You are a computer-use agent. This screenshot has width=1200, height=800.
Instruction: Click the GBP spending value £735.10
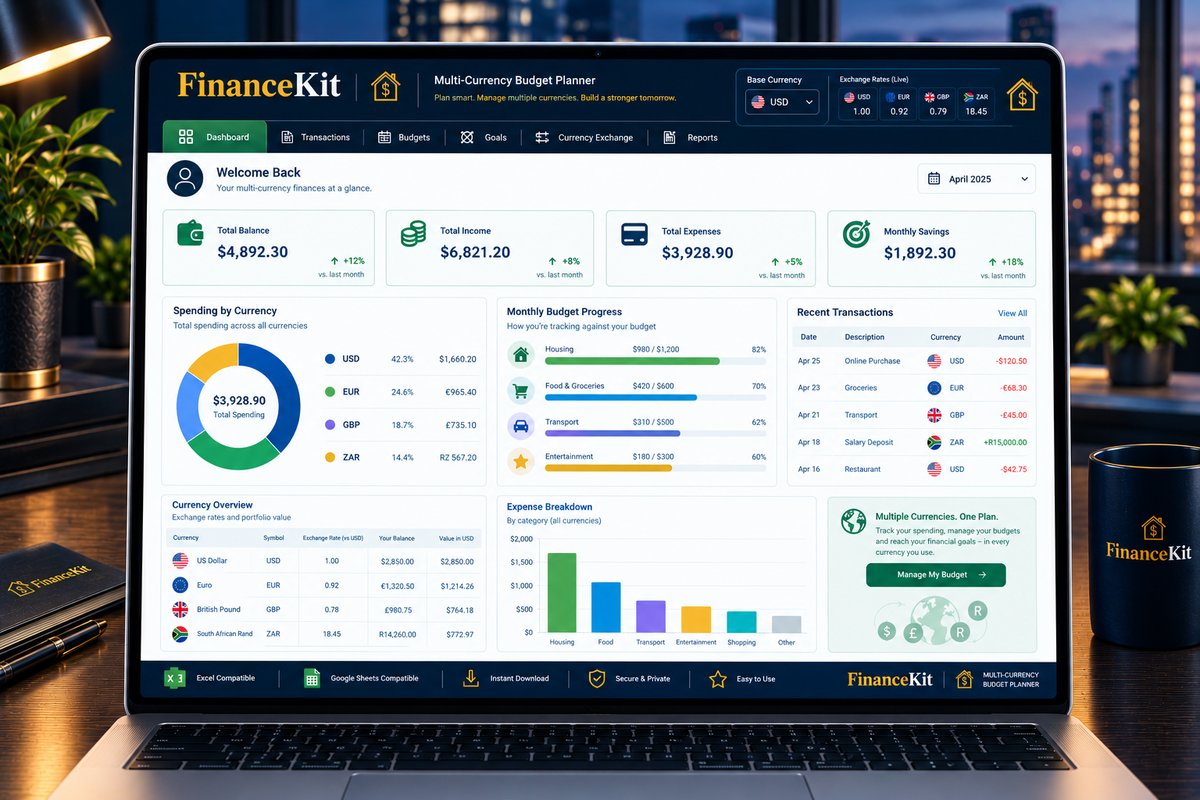pyautogui.click(x=459, y=425)
